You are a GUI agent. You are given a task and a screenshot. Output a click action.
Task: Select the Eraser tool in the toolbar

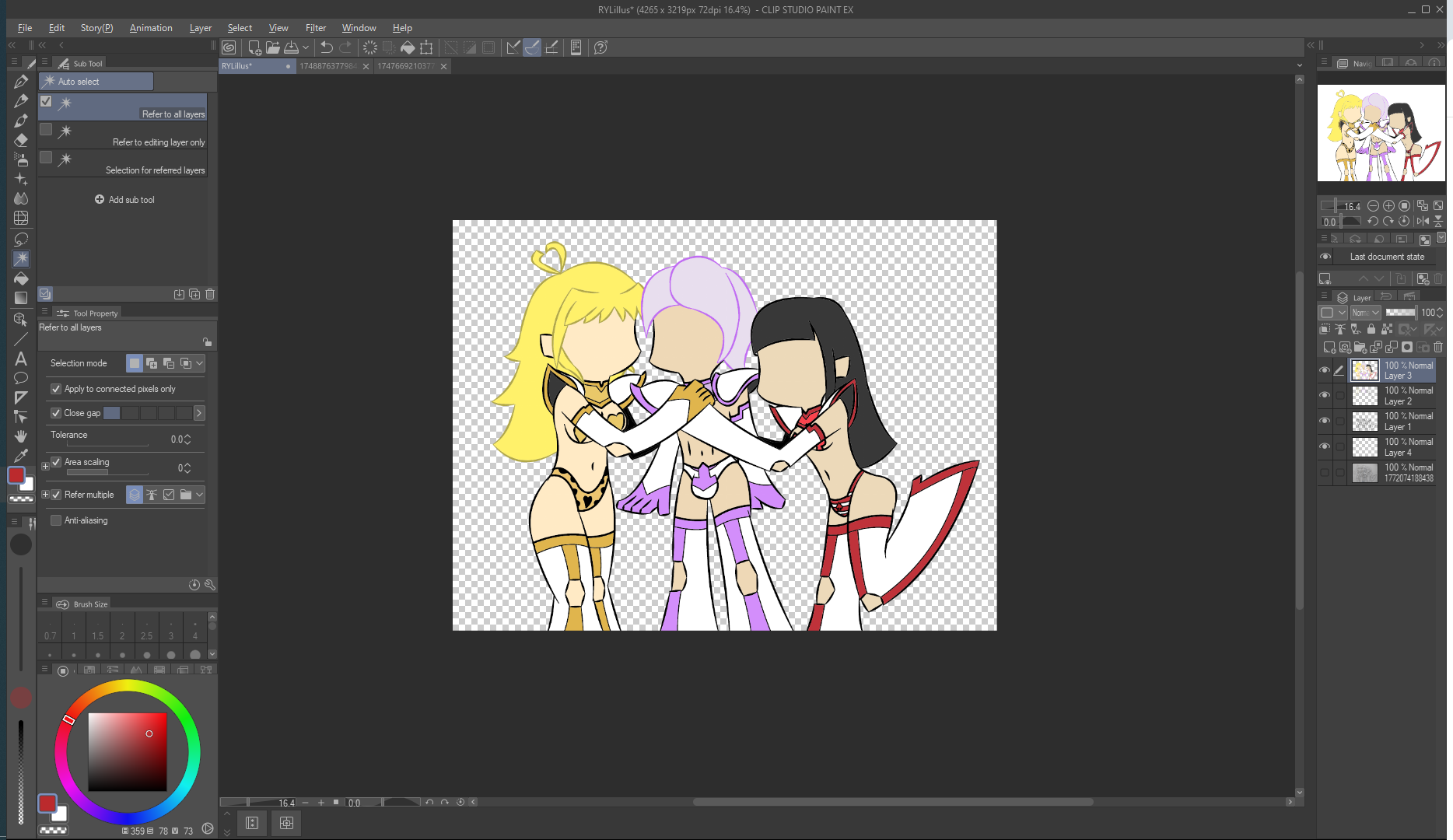[21, 140]
